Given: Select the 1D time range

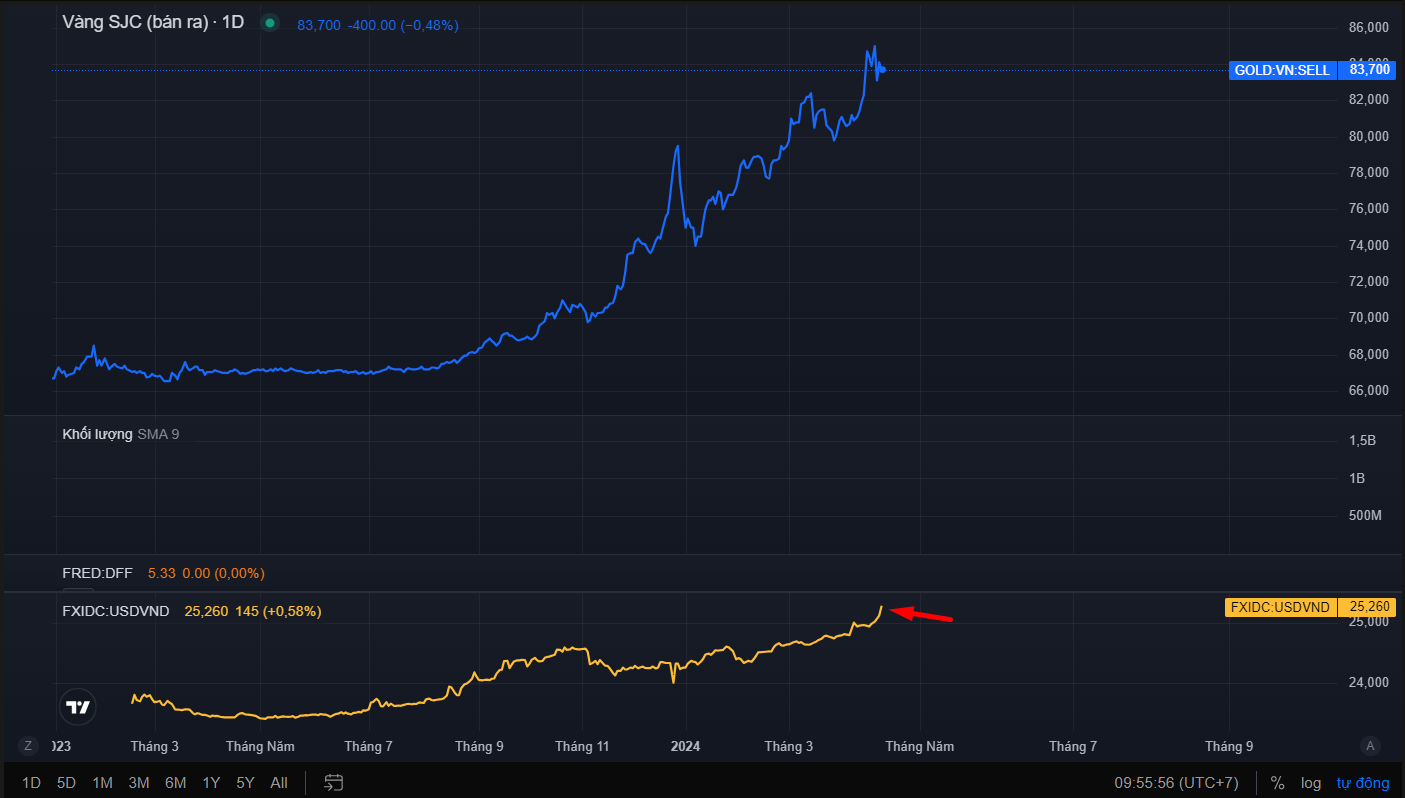Looking at the screenshot, I should [x=31, y=783].
